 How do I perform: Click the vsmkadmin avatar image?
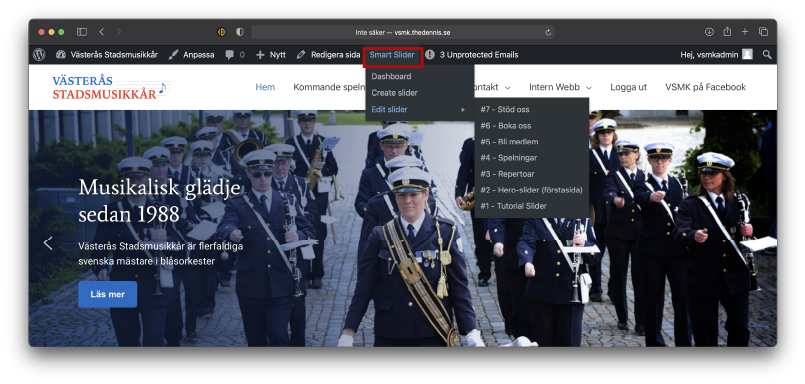pyautogui.click(x=748, y=54)
